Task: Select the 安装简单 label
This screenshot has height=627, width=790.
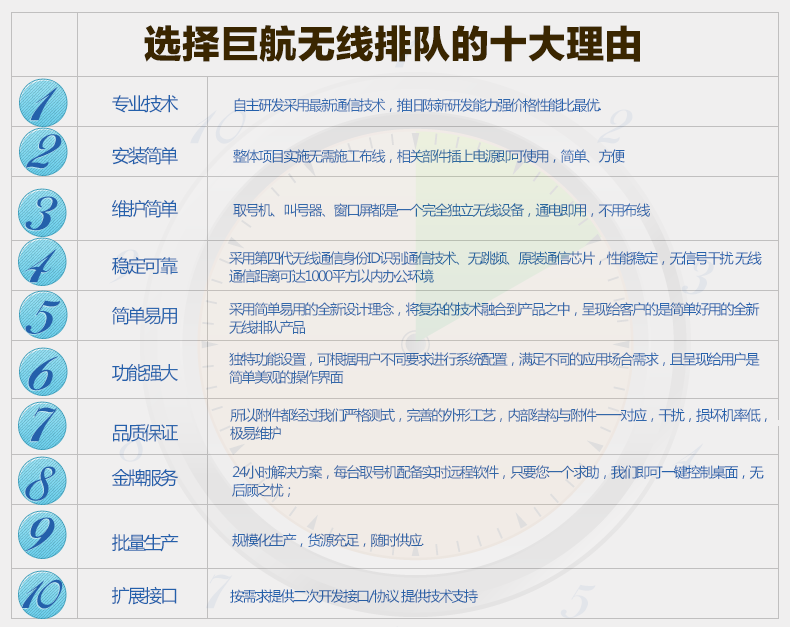Action: 144,155
